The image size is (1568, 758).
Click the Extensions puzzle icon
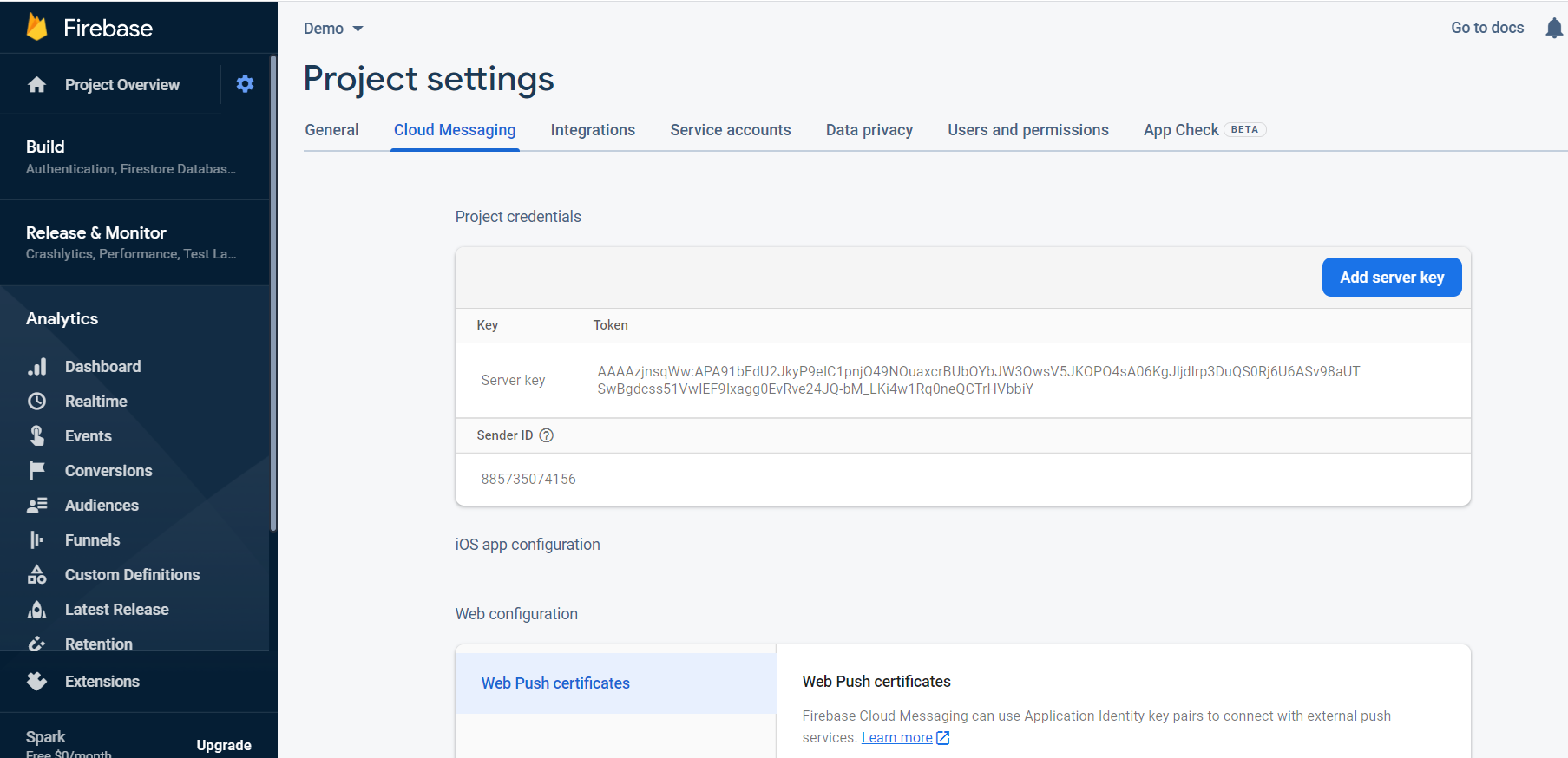37,682
